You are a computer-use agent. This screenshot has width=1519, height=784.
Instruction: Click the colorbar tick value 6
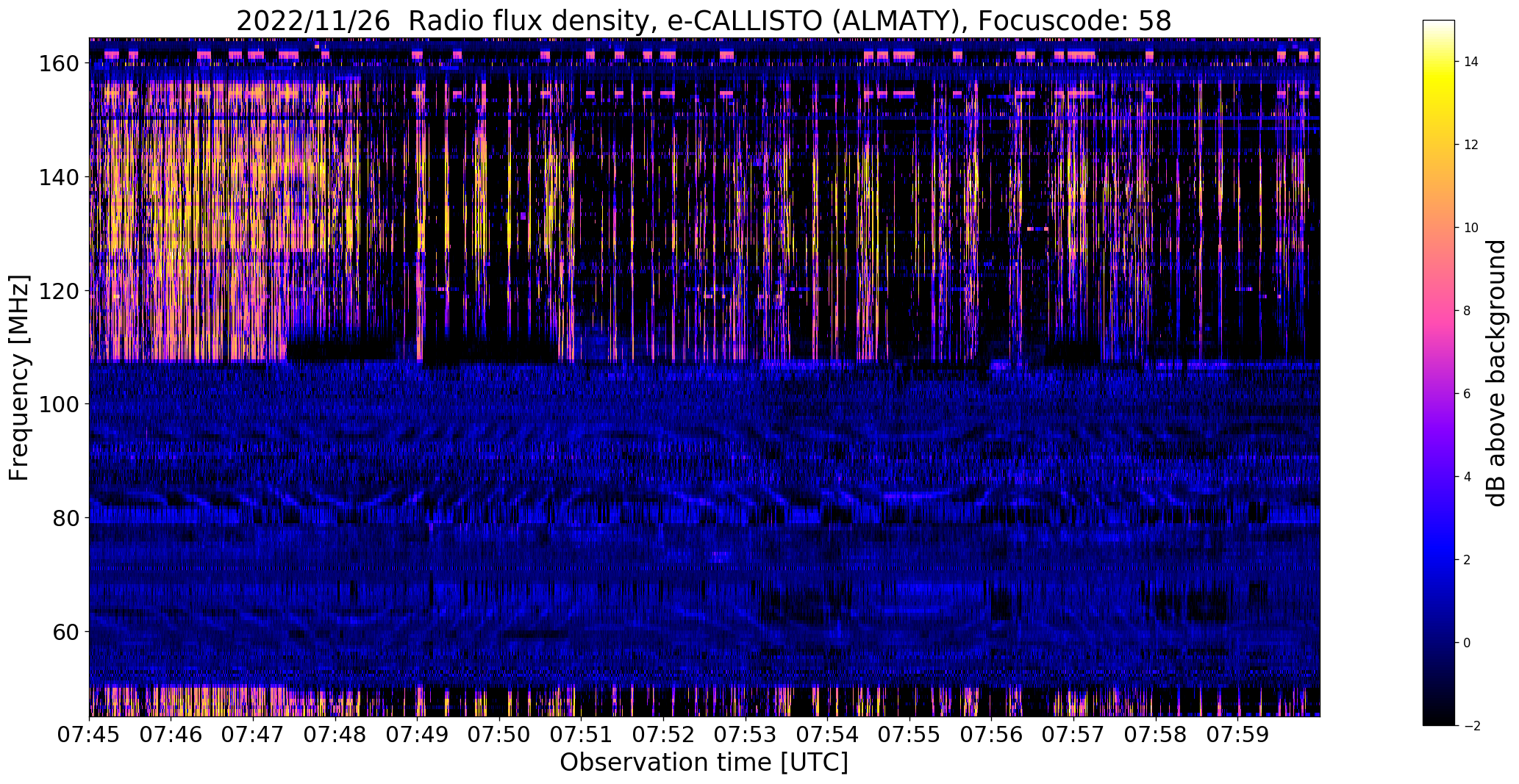tap(1468, 394)
